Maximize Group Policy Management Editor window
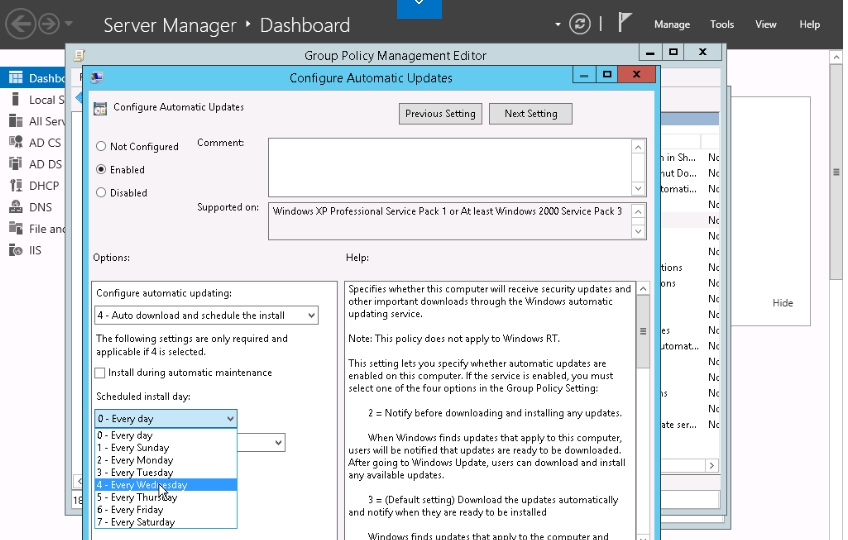The image size is (848, 540). (673, 52)
